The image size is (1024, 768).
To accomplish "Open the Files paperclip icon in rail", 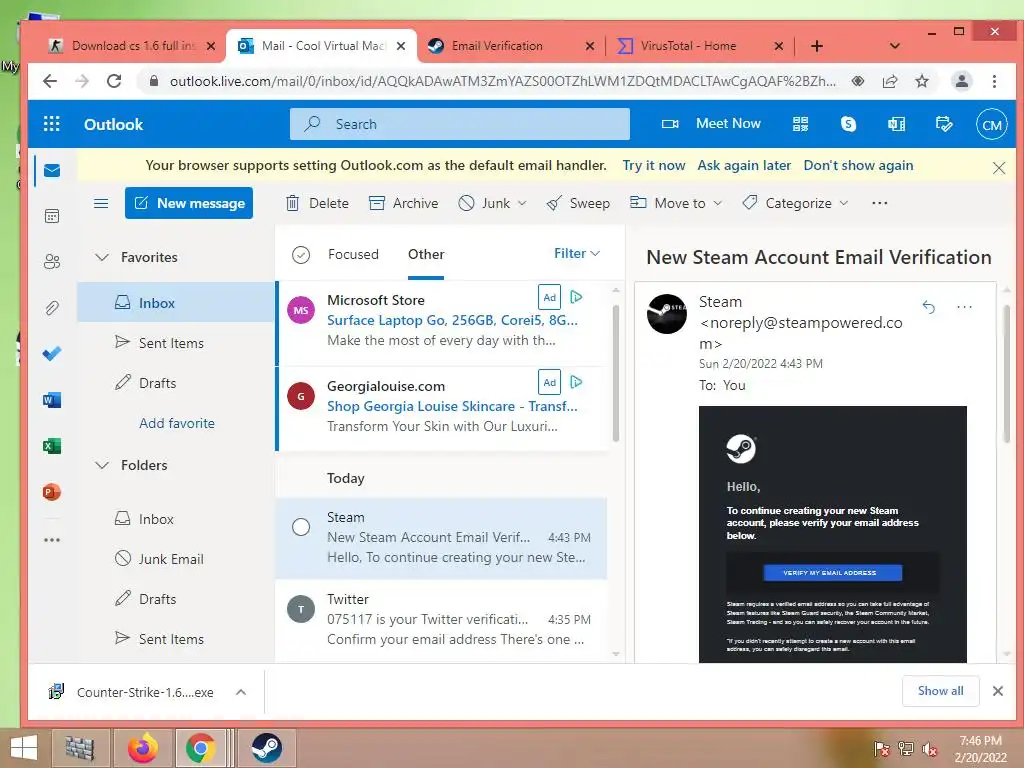I will [x=52, y=308].
